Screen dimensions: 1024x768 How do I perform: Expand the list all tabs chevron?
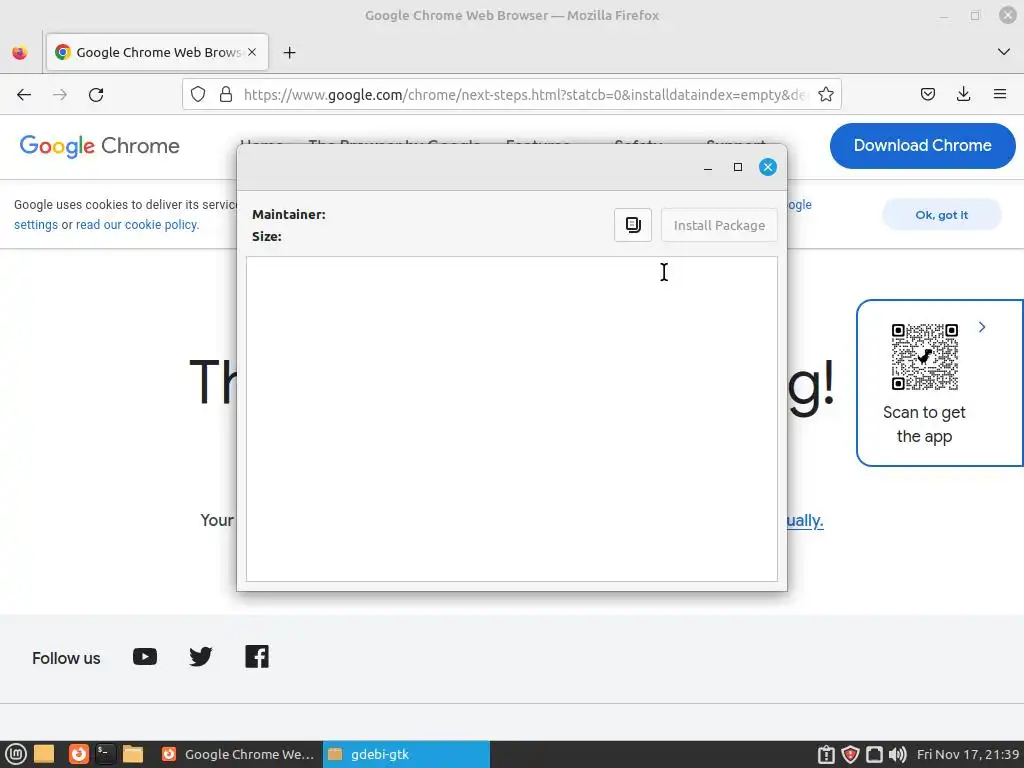pos(1004,52)
